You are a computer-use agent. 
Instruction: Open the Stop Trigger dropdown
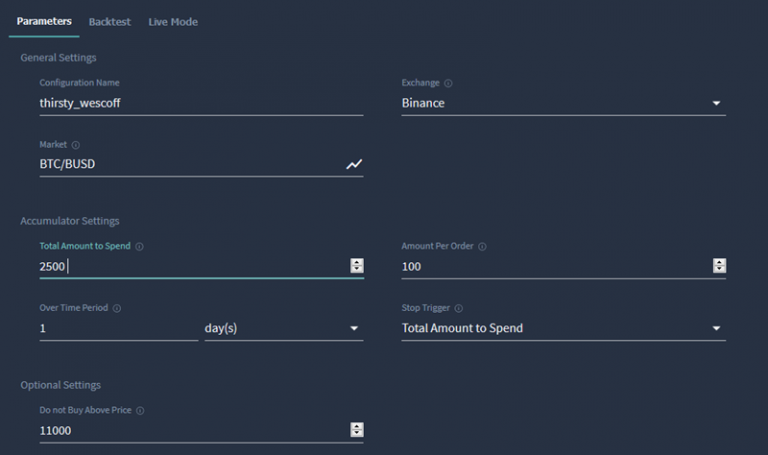(x=564, y=328)
